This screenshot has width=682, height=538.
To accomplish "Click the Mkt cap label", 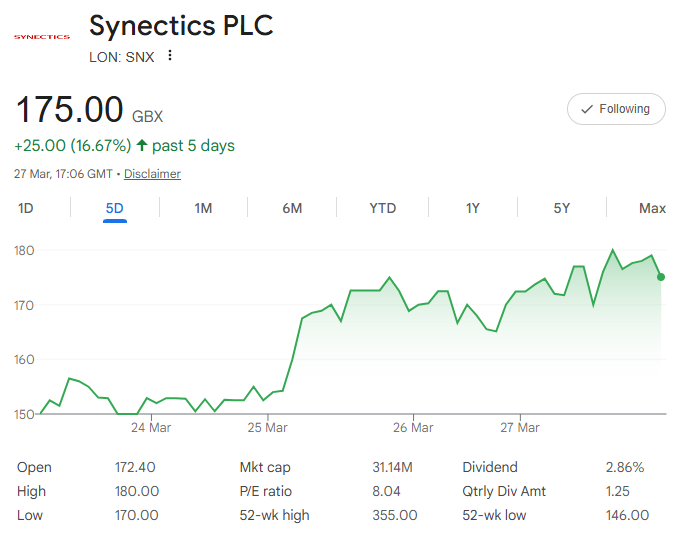I will (265, 467).
